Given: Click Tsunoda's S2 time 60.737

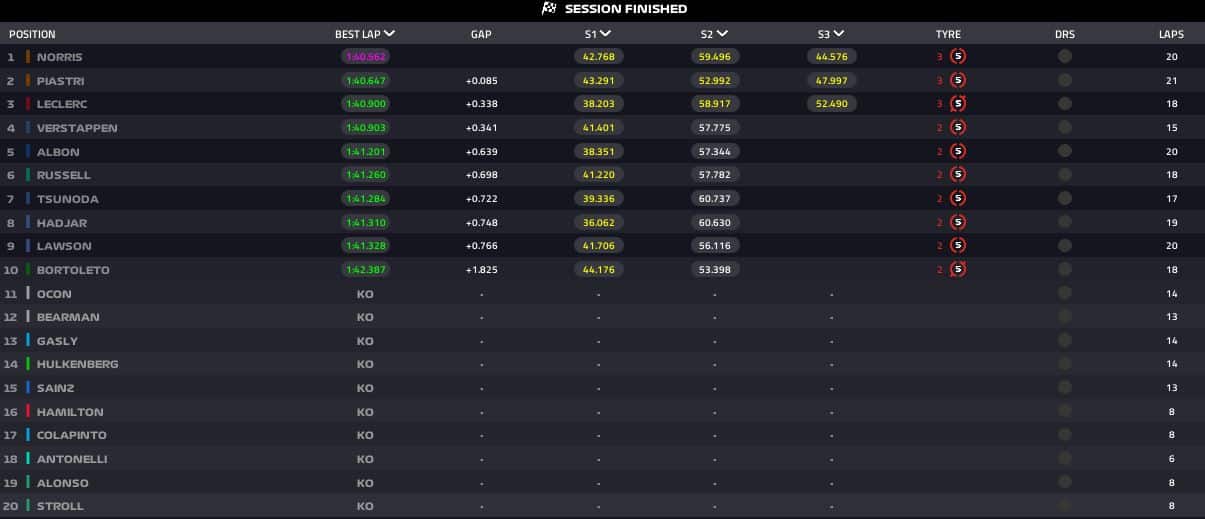Looking at the screenshot, I should coord(715,199).
